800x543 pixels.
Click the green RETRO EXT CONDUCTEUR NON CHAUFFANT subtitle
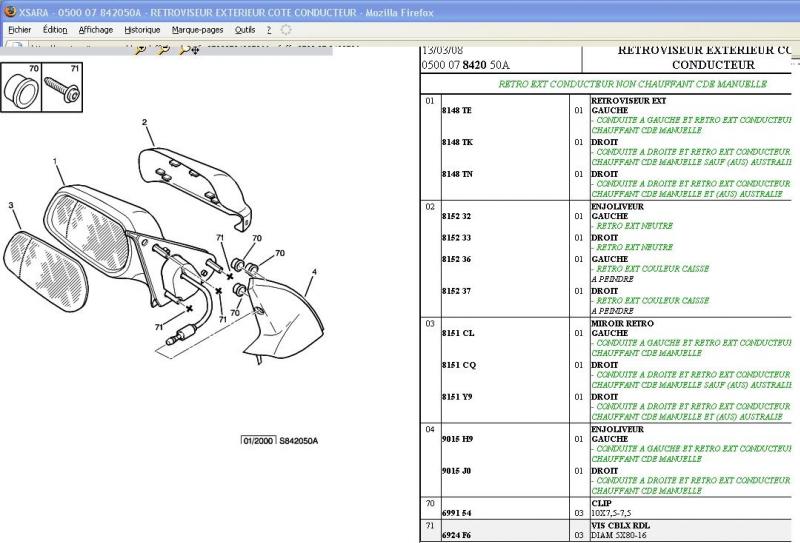pos(633,84)
